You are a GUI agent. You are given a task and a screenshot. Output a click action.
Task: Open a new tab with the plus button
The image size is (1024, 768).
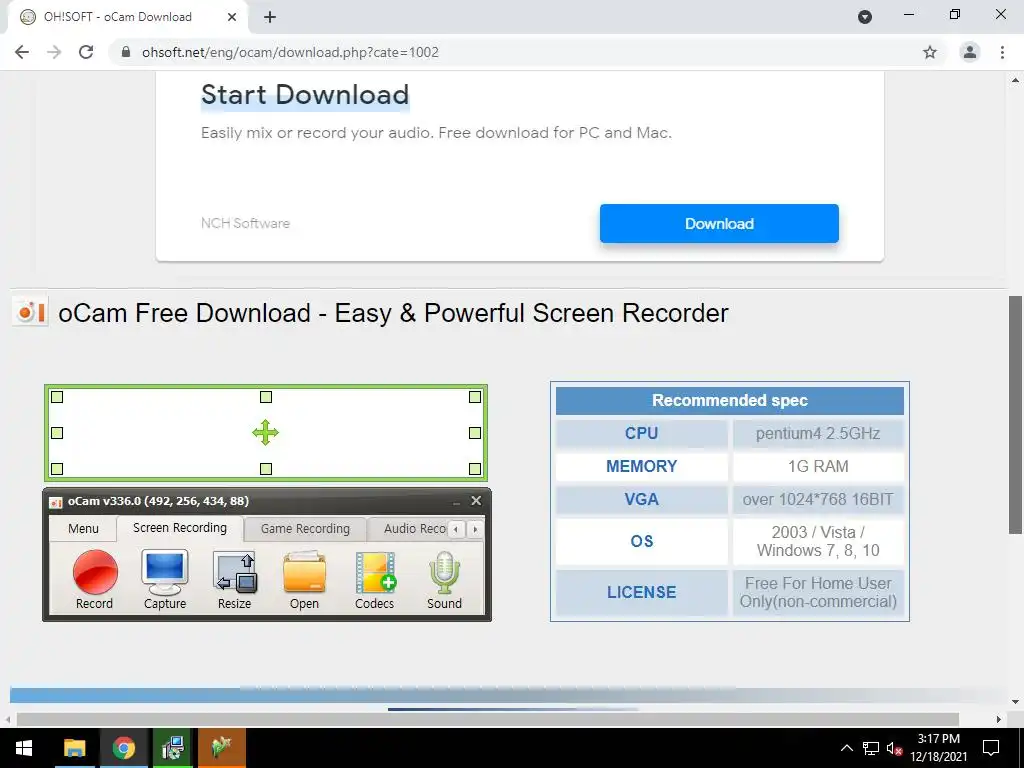270,17
